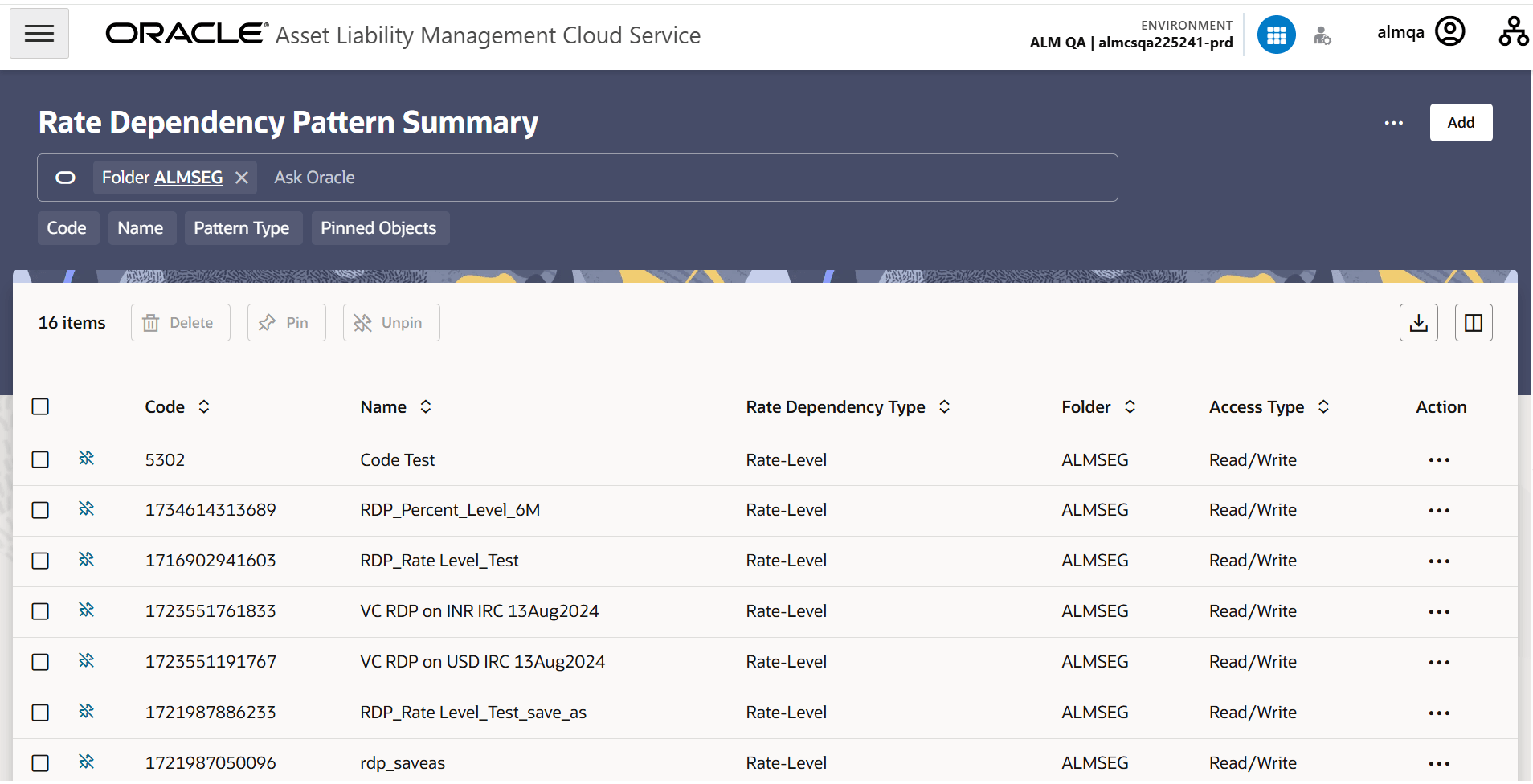This screenshot has height=784, width=1533.
Task: Open the application grid launcher icon
Action: [x=1276, y=35]
